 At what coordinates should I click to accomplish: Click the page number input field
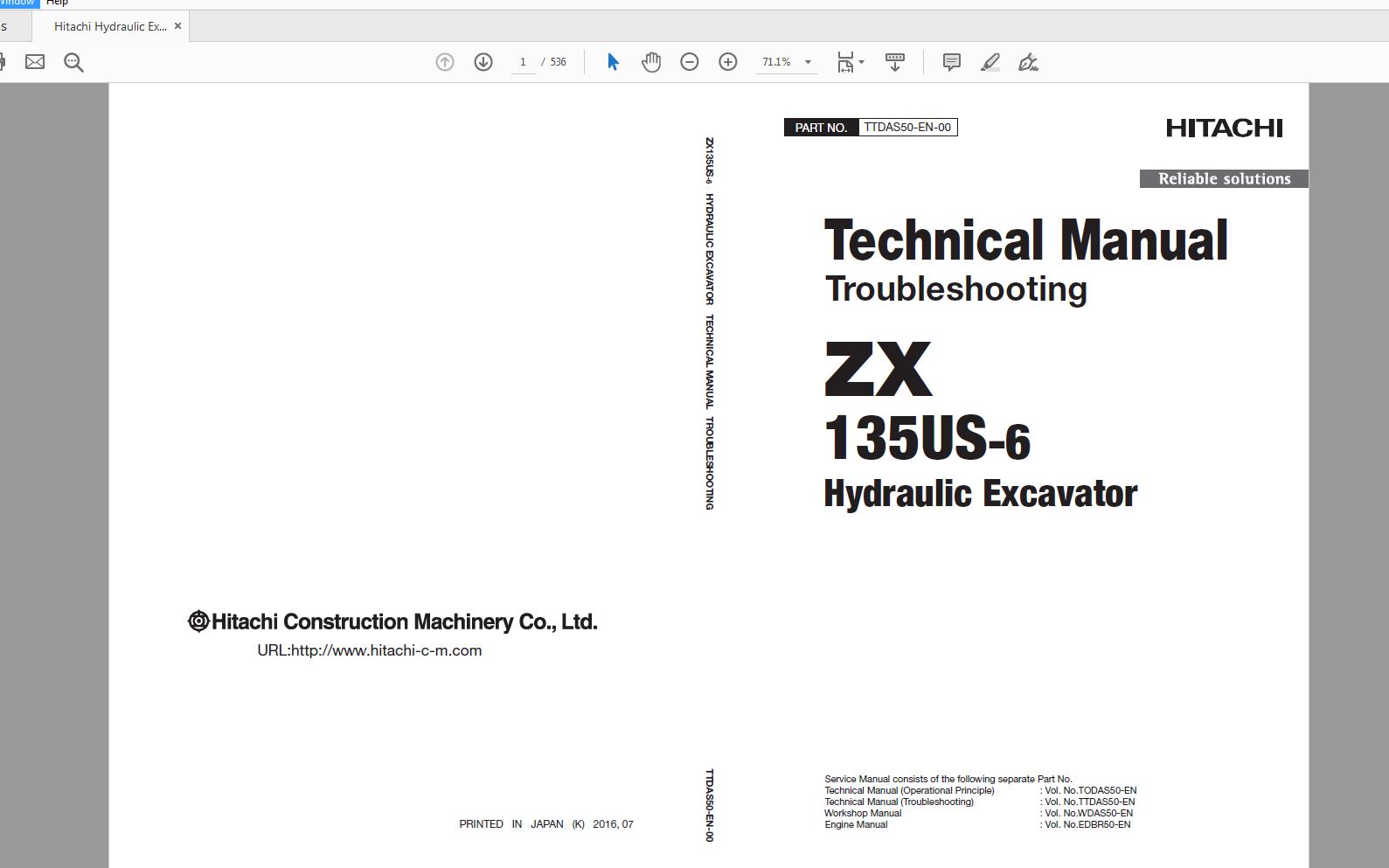(523, 62)
